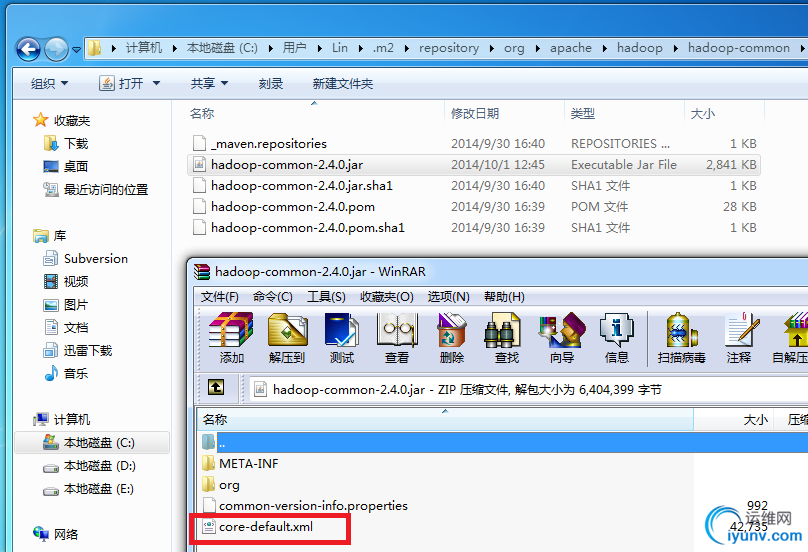Click the WinRAR Extract To (解压到) icon
Viewport: 808px width, 552px height.
point(288,338)
